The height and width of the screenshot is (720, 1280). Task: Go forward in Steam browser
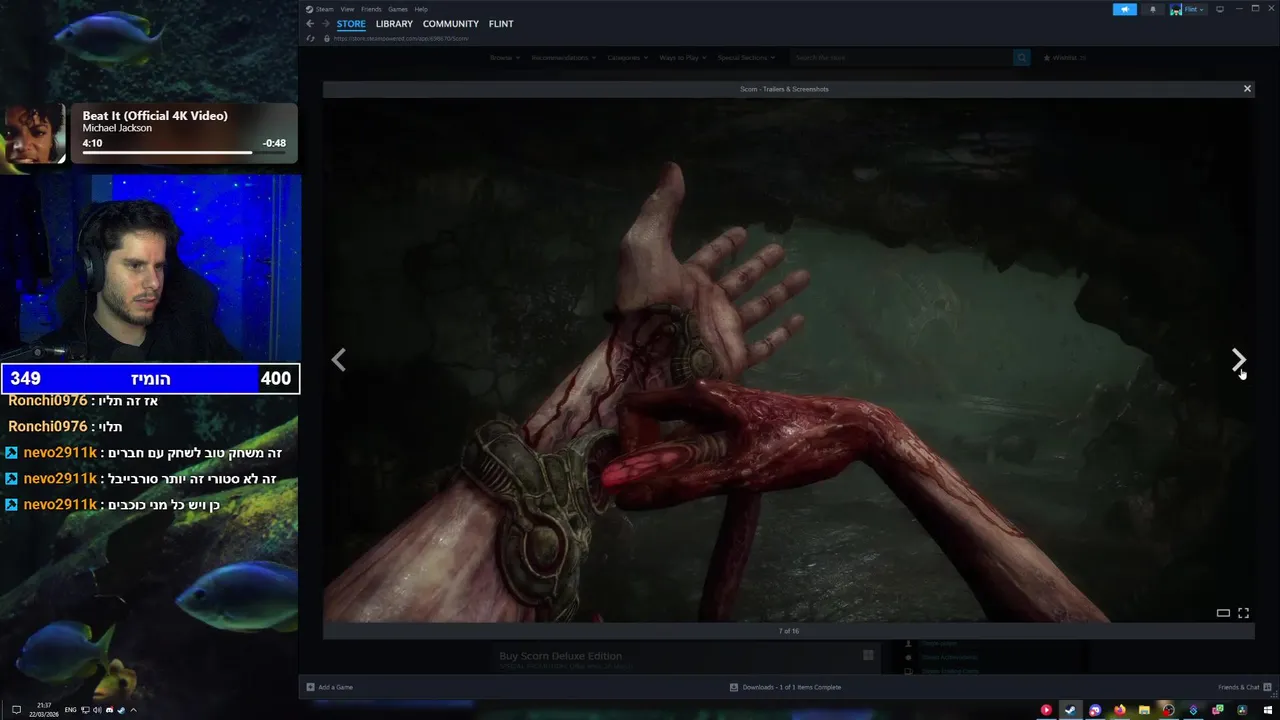coord(325,24)
